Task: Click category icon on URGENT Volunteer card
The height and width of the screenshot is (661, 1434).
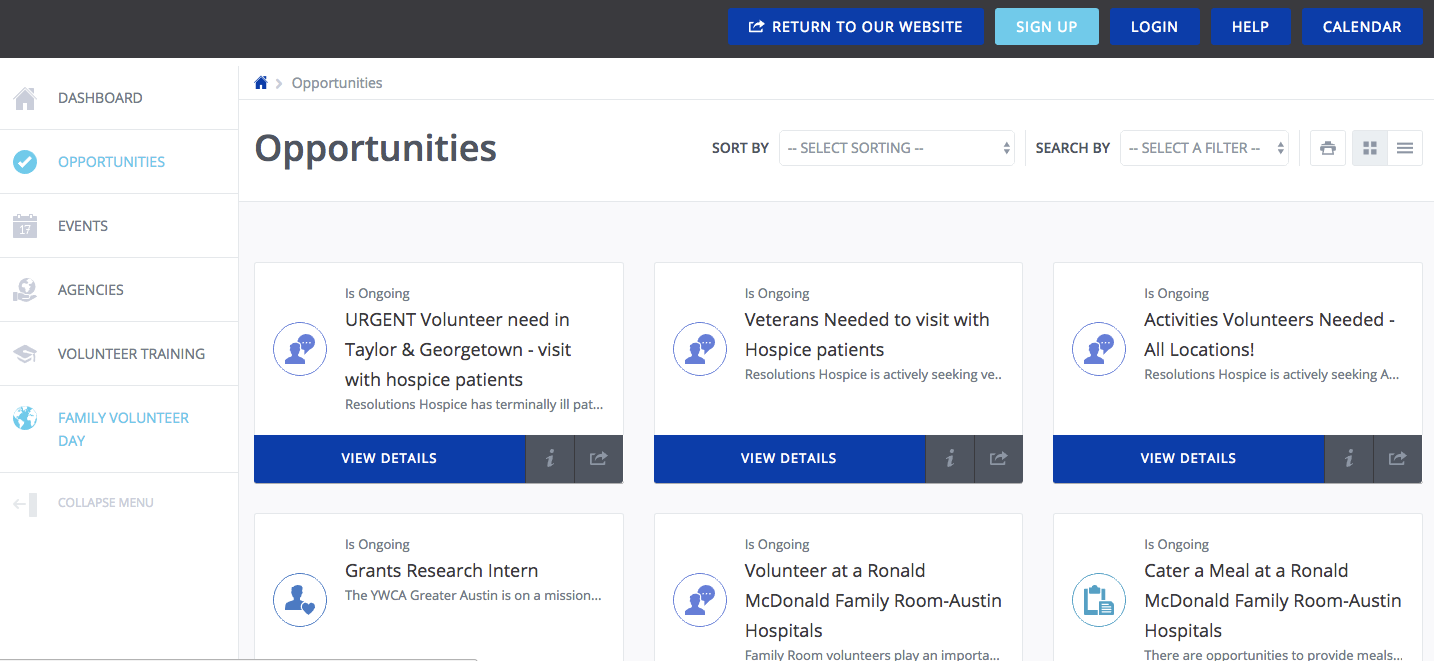Action: (x=300, y=349)
